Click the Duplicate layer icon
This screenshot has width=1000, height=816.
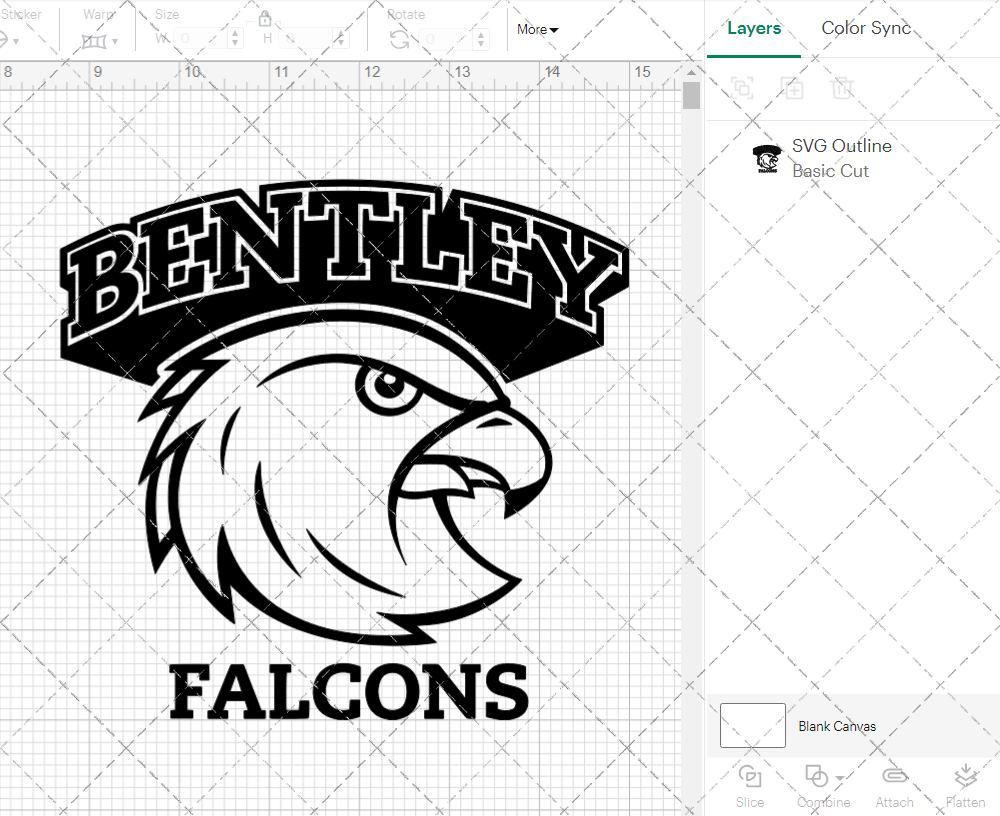click(x=792, y=88)
